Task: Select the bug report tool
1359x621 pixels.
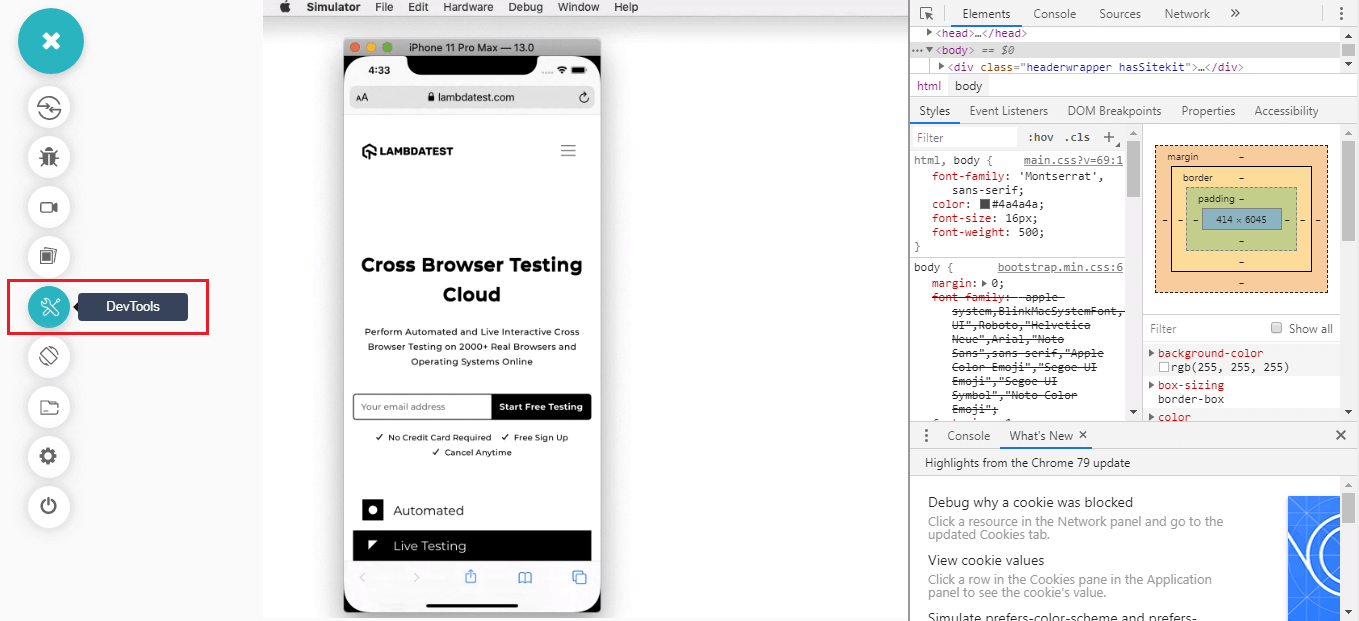Action: click(x=49, y=157)
